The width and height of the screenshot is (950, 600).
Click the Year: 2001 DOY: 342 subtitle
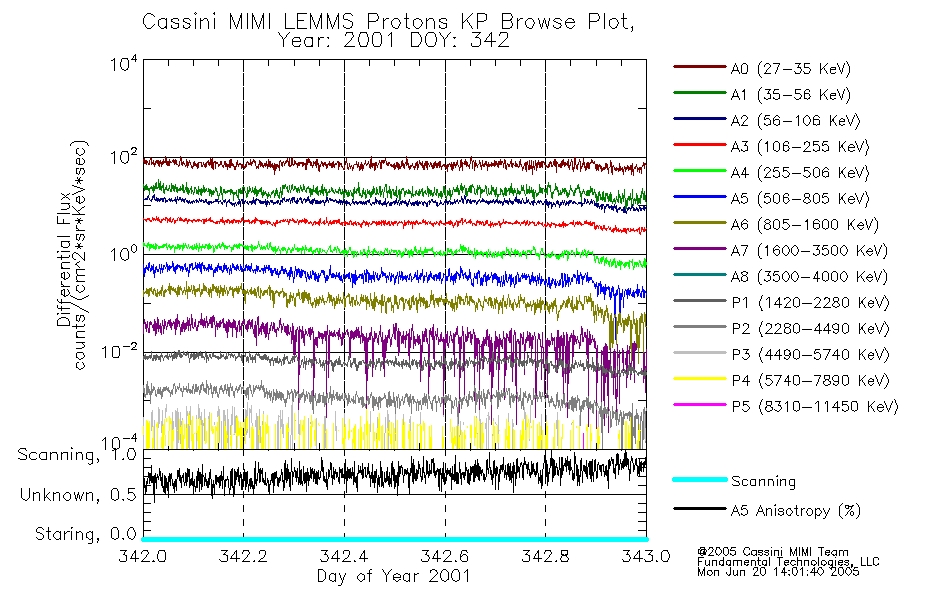point(393,41)
